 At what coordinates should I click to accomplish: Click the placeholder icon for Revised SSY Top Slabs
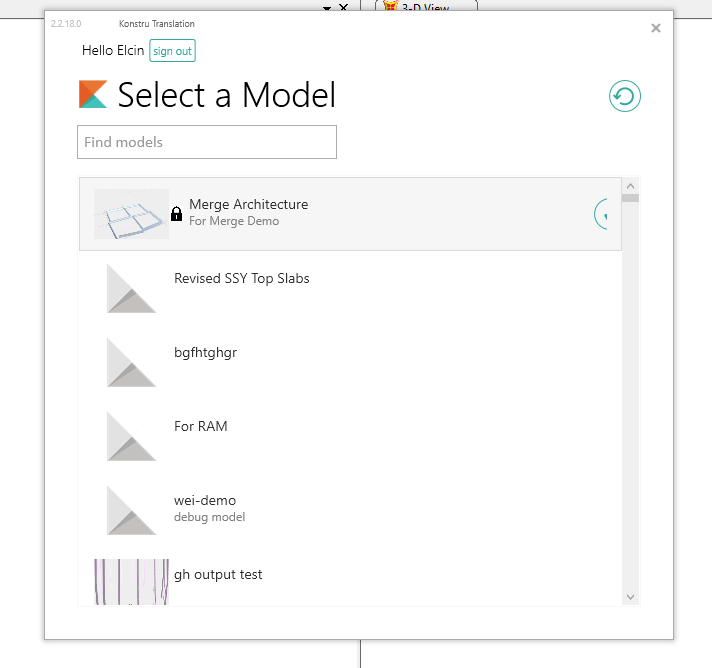point(131,288)
